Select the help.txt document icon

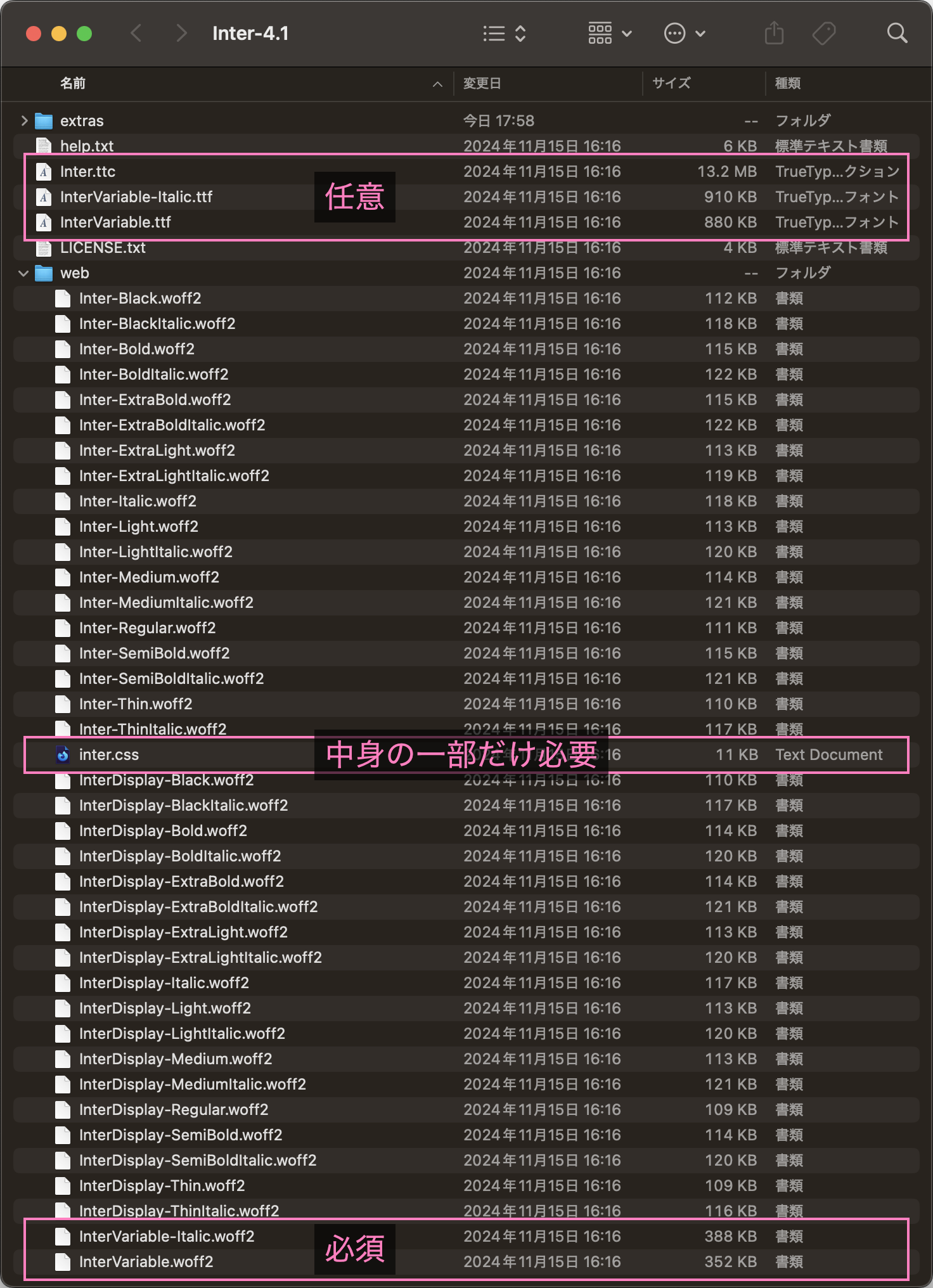43,146
